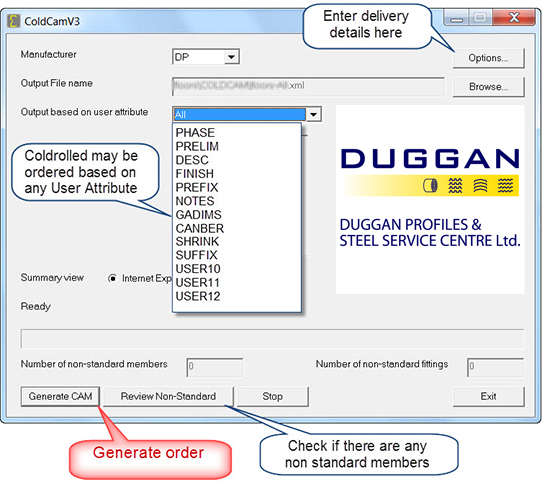Click the Duggan Profiles logo image
This screenshot has height=489, width=542.
point(430,200)
